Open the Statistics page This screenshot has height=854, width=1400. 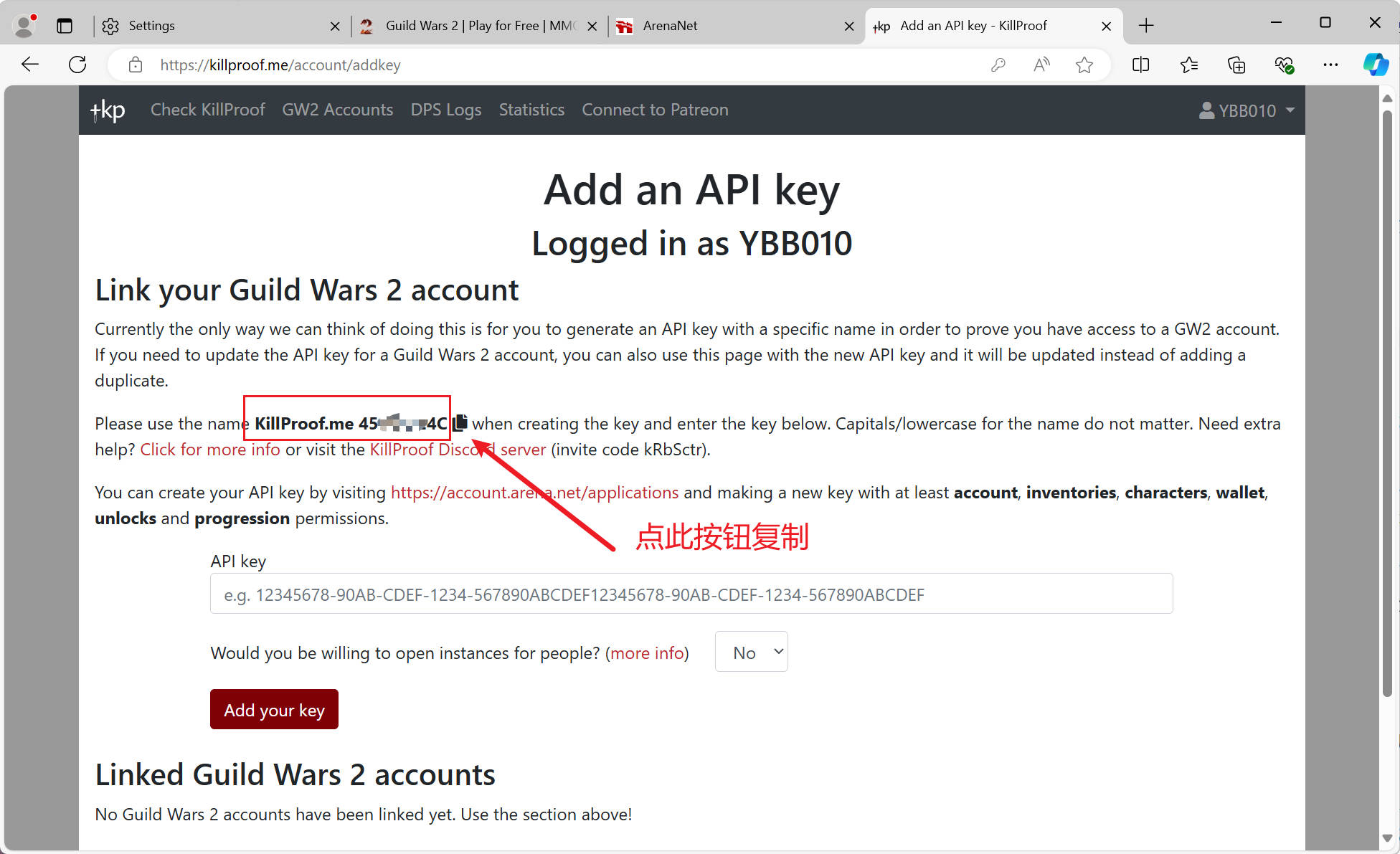(x=531, y=110)
